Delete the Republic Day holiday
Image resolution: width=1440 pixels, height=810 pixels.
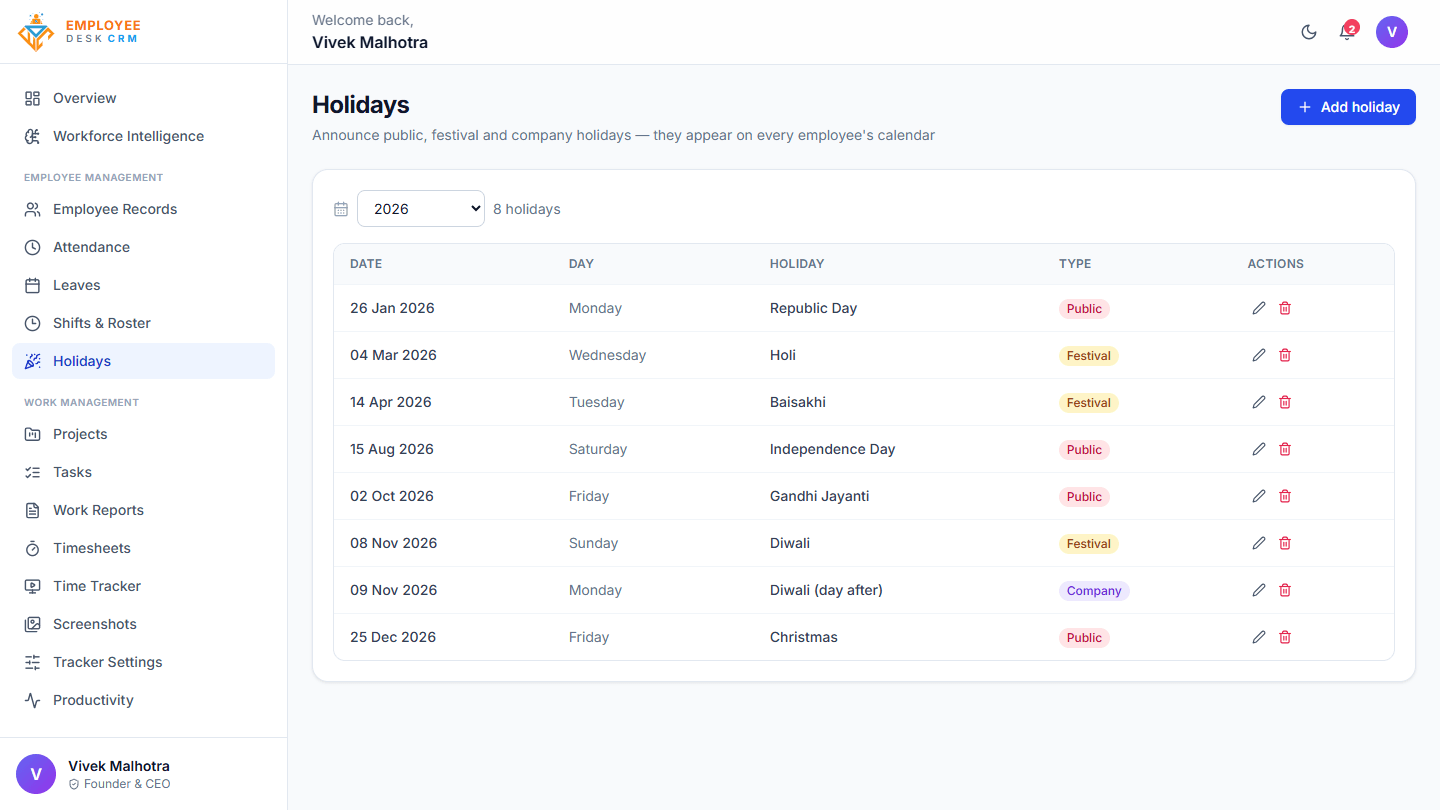click(x=1285, y=308)
